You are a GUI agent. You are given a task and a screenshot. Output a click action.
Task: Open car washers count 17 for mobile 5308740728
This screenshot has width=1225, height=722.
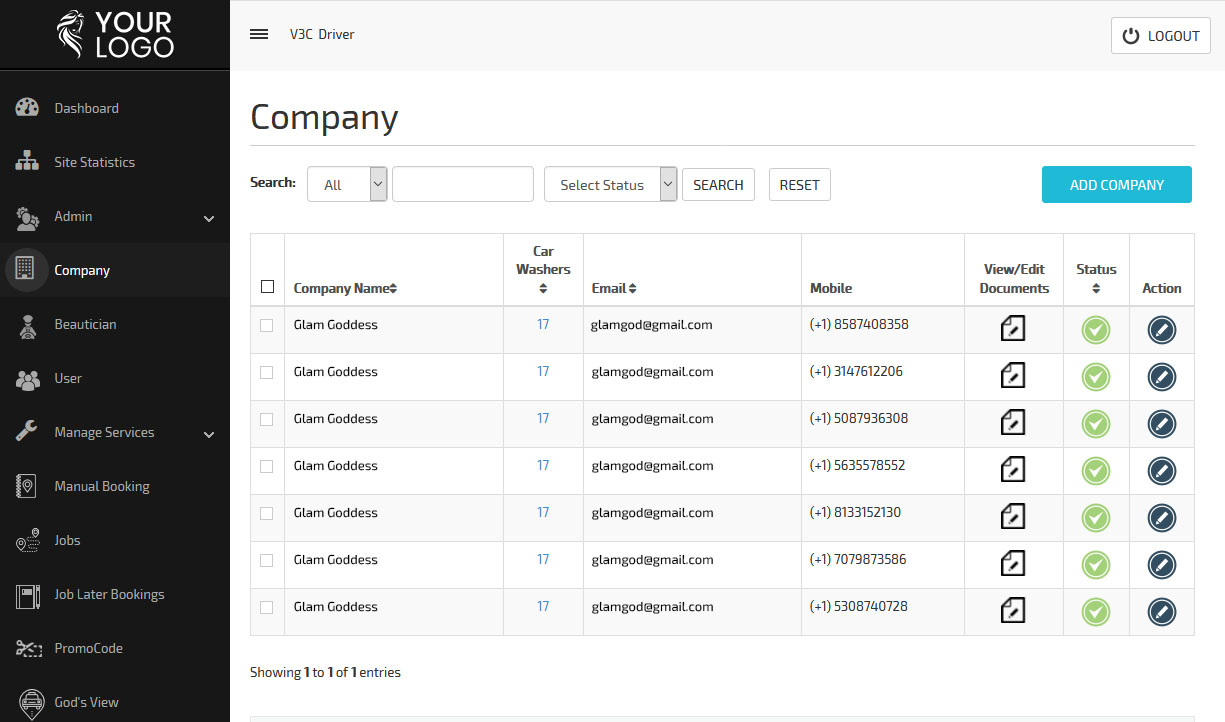coord(543,606)
